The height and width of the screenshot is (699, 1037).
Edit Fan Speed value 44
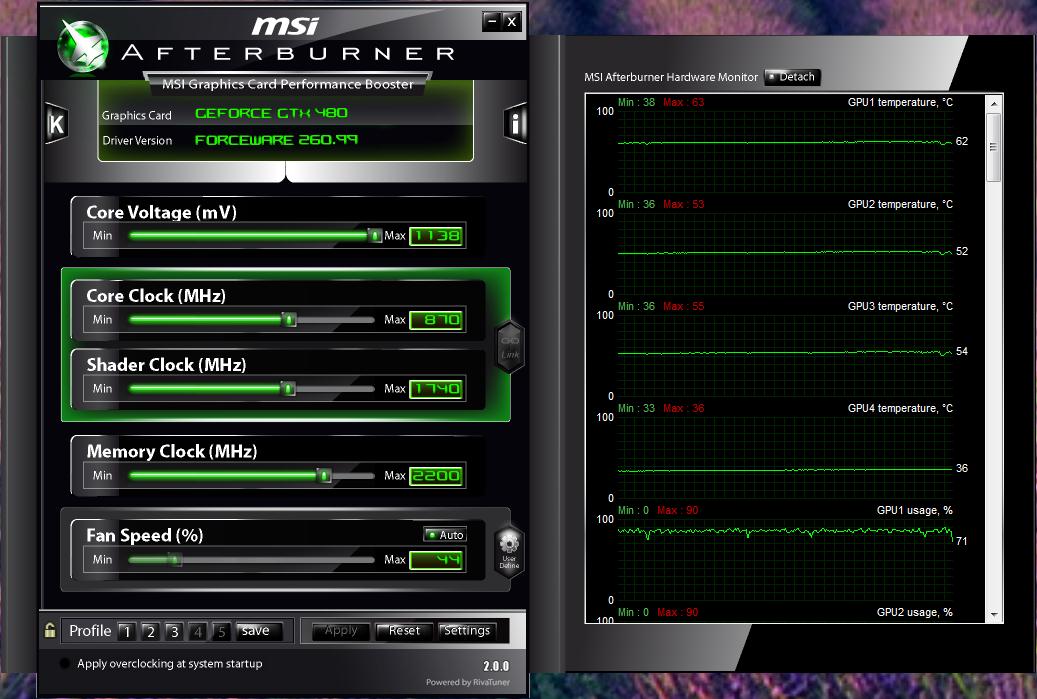pyautogui.click(x=436, y=560)
